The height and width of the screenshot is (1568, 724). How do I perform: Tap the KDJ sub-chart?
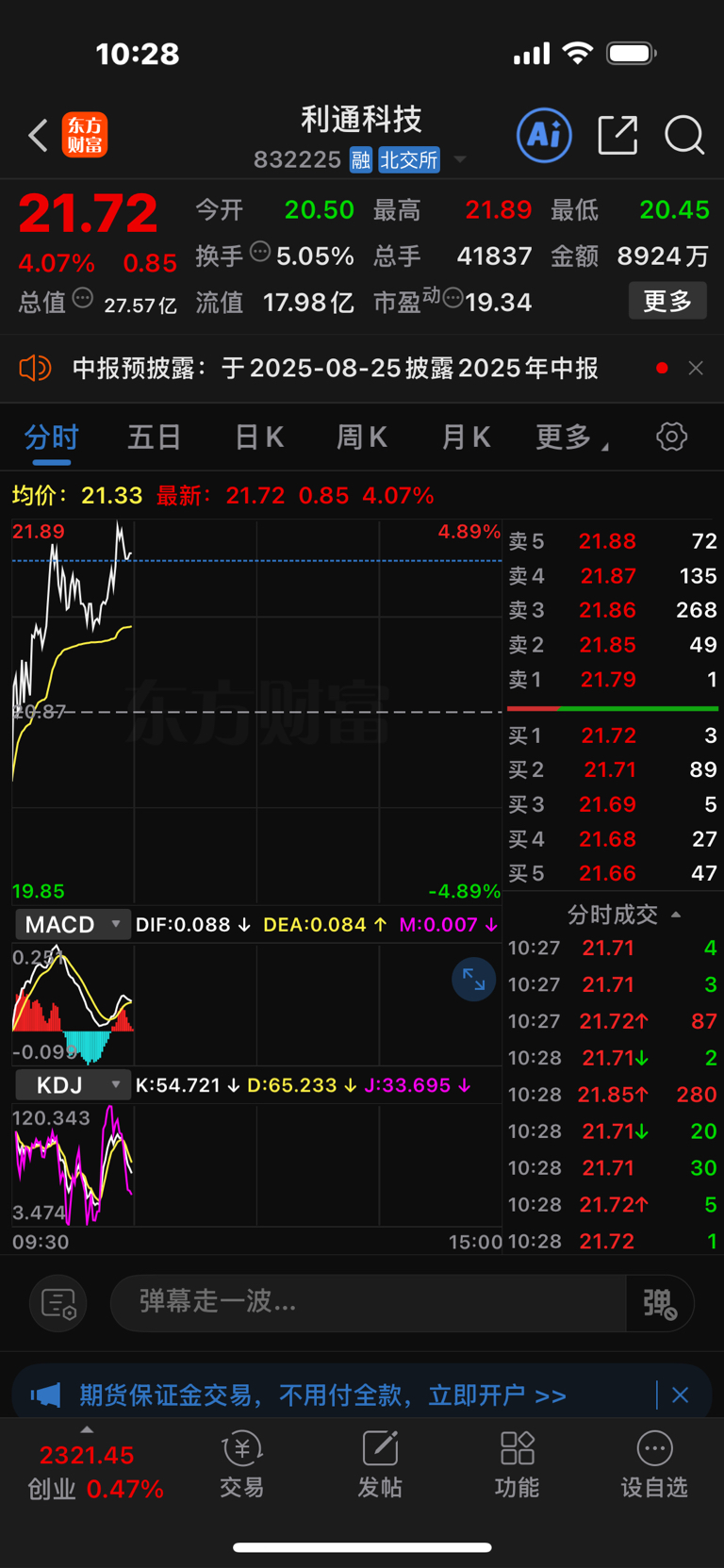256,1165
